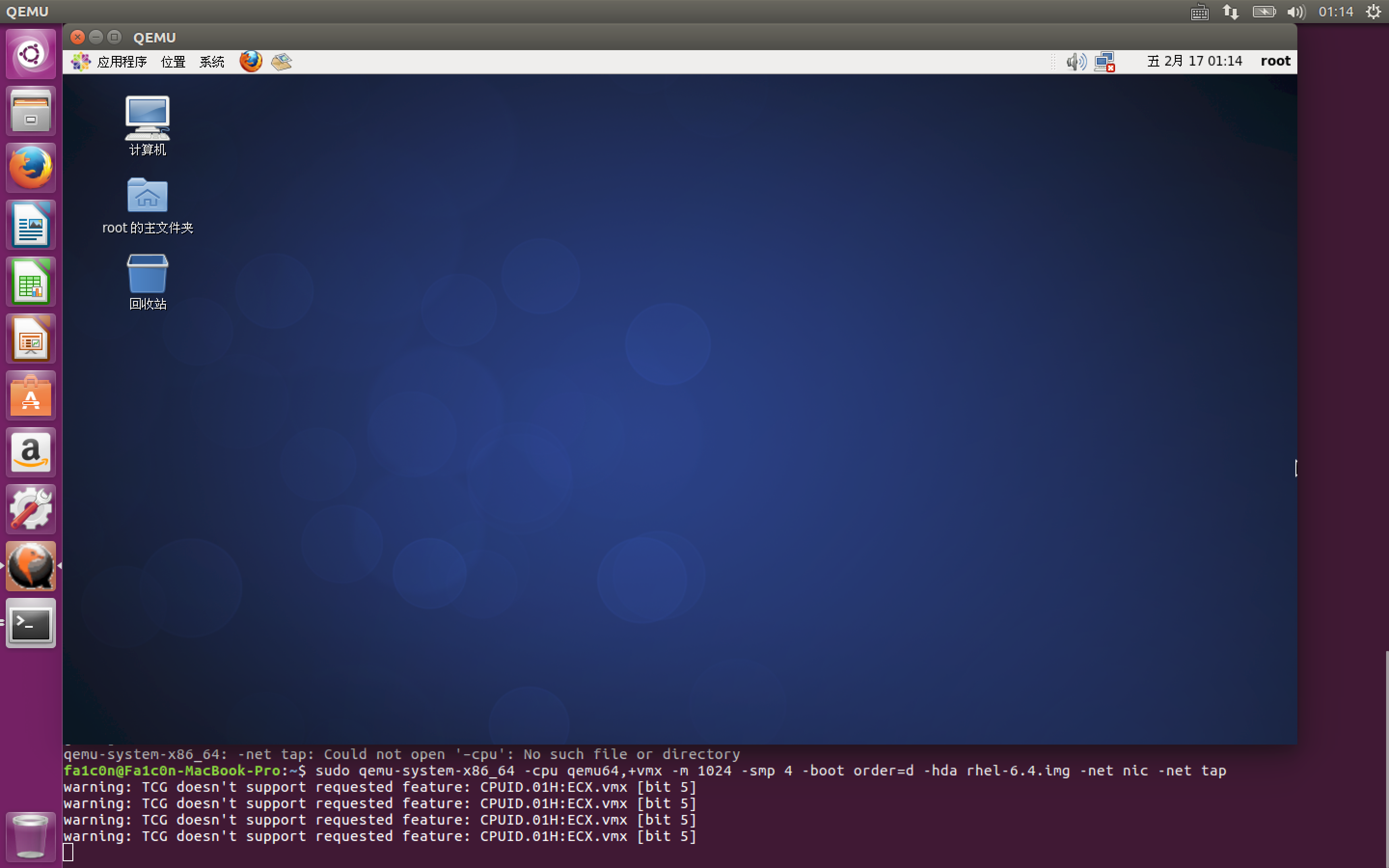Open host sound volume indicator
The width and height of the screenshot is (1389, 868).
(1296, 12)
